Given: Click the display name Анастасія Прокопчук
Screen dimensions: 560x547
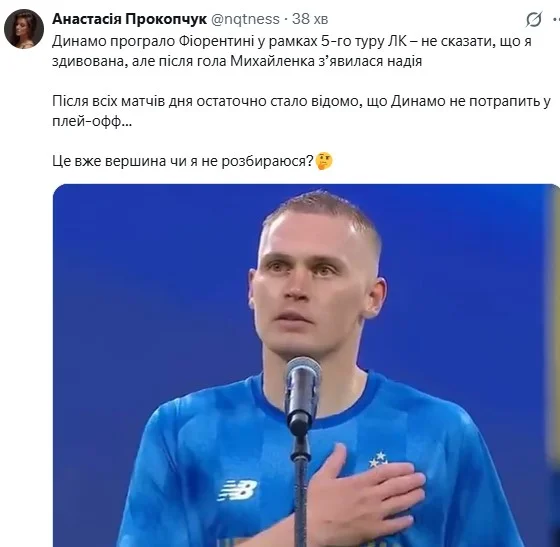Looking at the screenshot, I should click(129, 19).
